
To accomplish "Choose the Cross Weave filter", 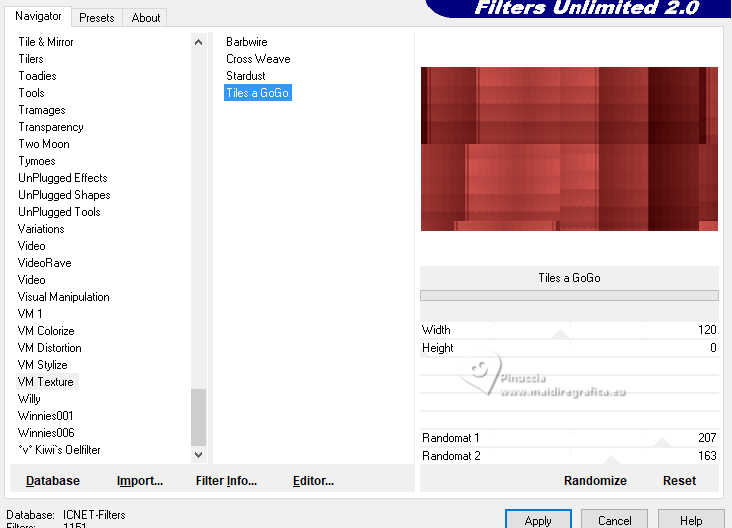I will tap(258, 59).
